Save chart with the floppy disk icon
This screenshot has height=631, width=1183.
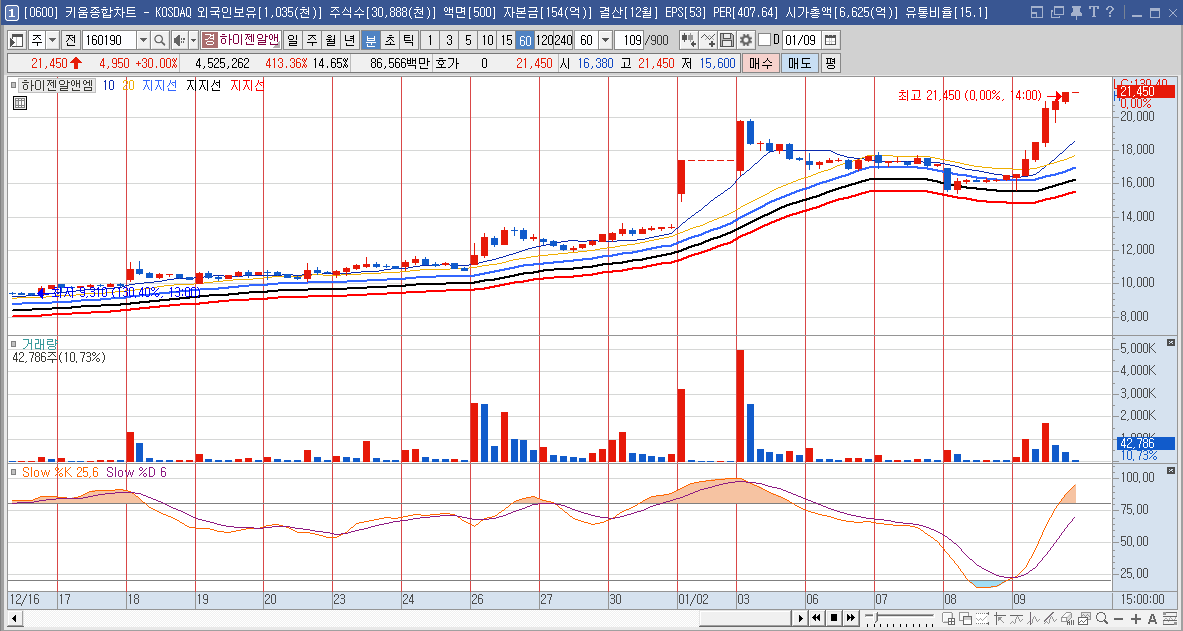coord(727,40)
